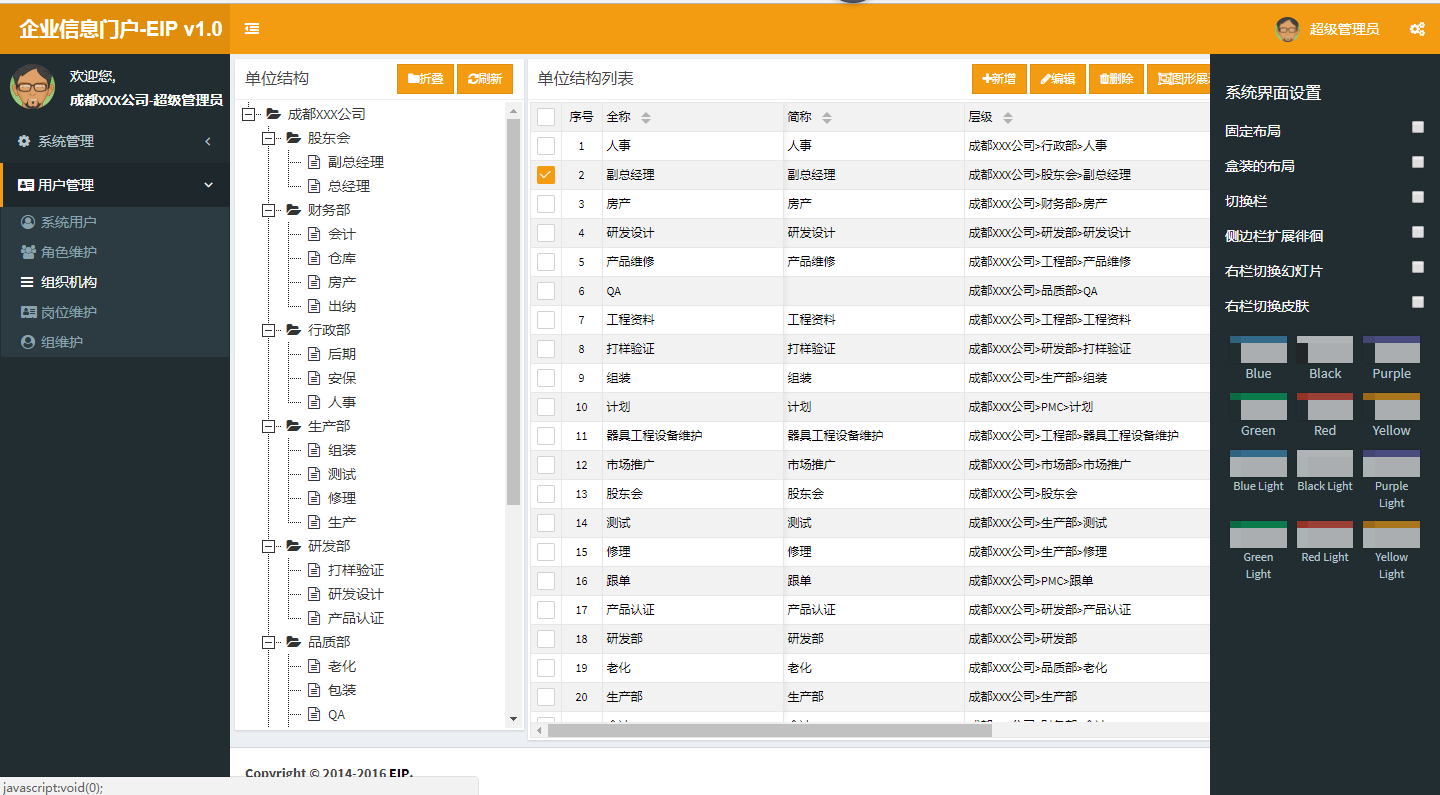Screen dimensions: 1440x795
Task: Tick the select-all checkbox in table header
Action: (x=546, y=117)
